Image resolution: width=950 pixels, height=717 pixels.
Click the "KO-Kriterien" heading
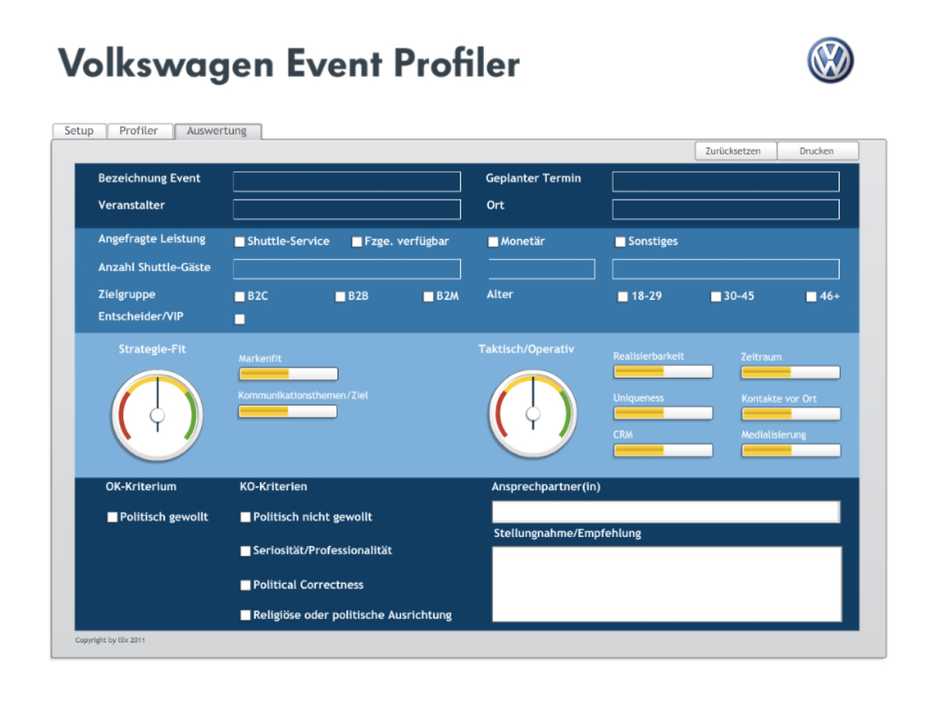(273, 487)
